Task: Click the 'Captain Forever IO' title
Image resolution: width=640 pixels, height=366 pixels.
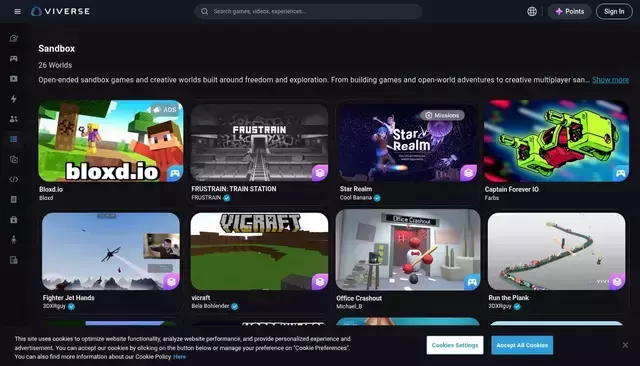Action: 512,189
